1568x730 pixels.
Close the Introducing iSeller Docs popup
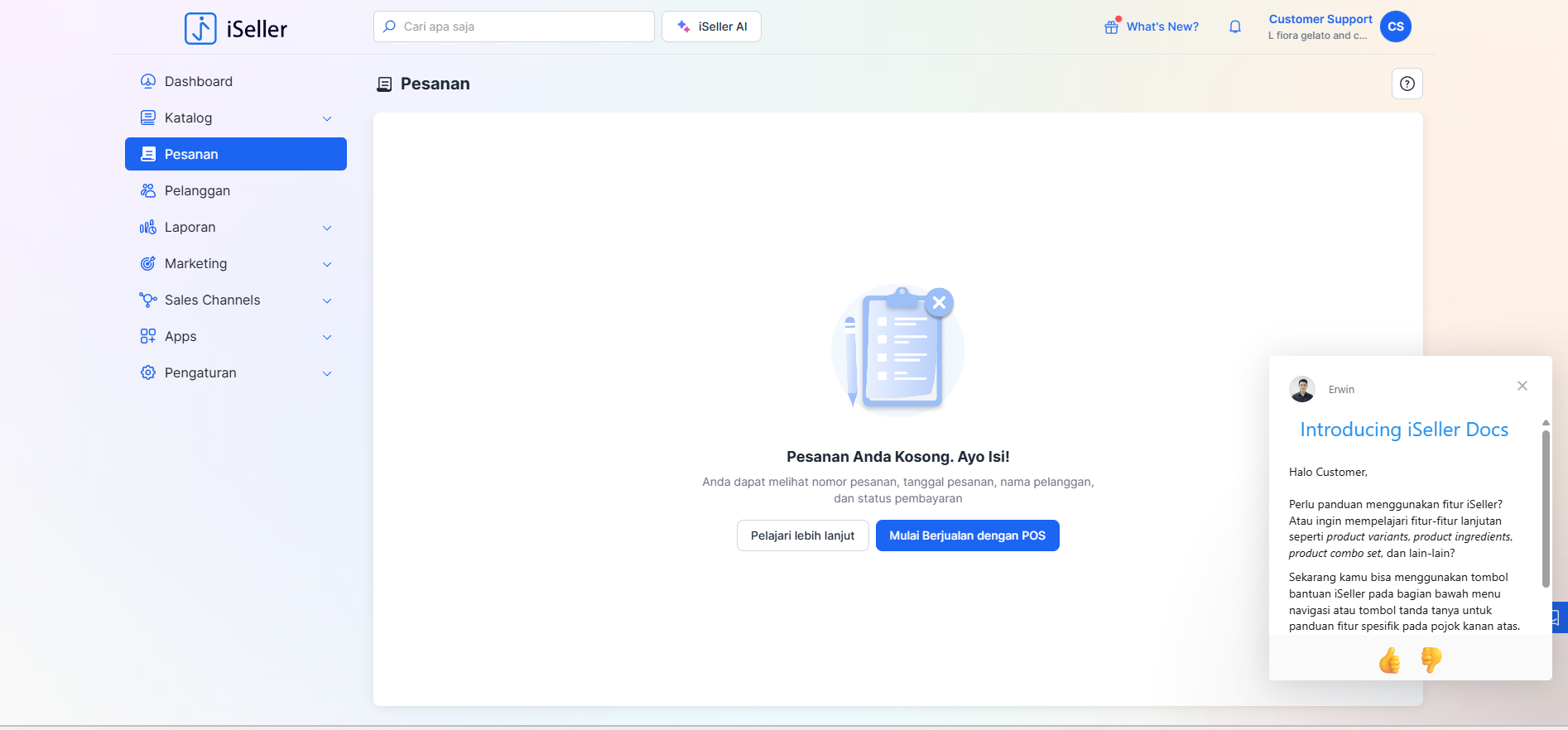pyautogui.click(x=1522, y=386)
